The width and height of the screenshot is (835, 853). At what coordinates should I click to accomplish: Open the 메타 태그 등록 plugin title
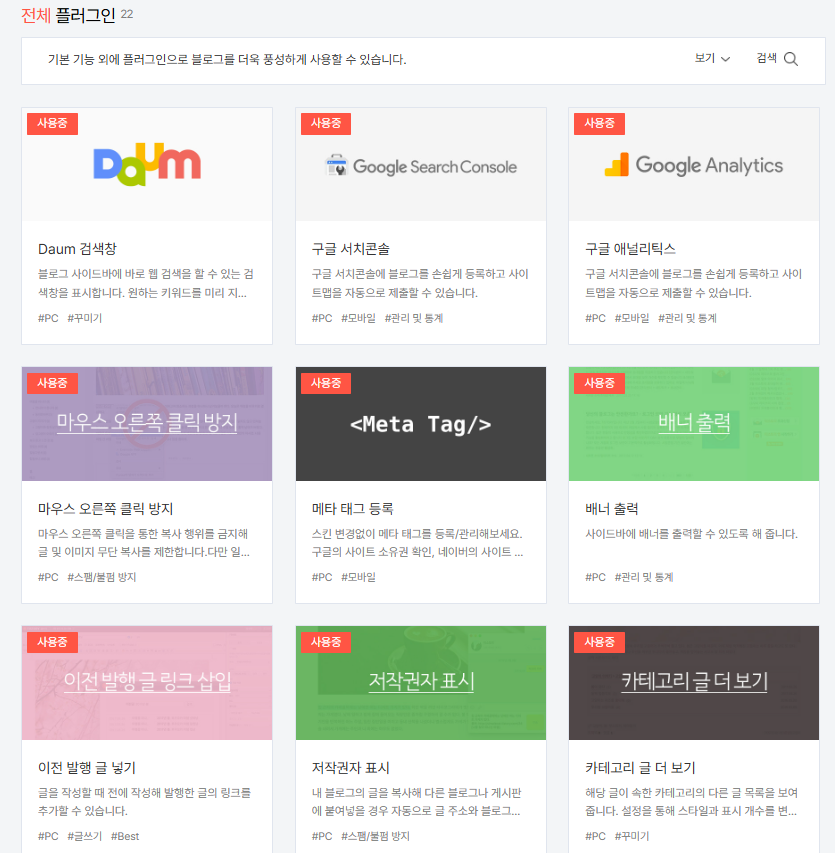click(352, 509)
